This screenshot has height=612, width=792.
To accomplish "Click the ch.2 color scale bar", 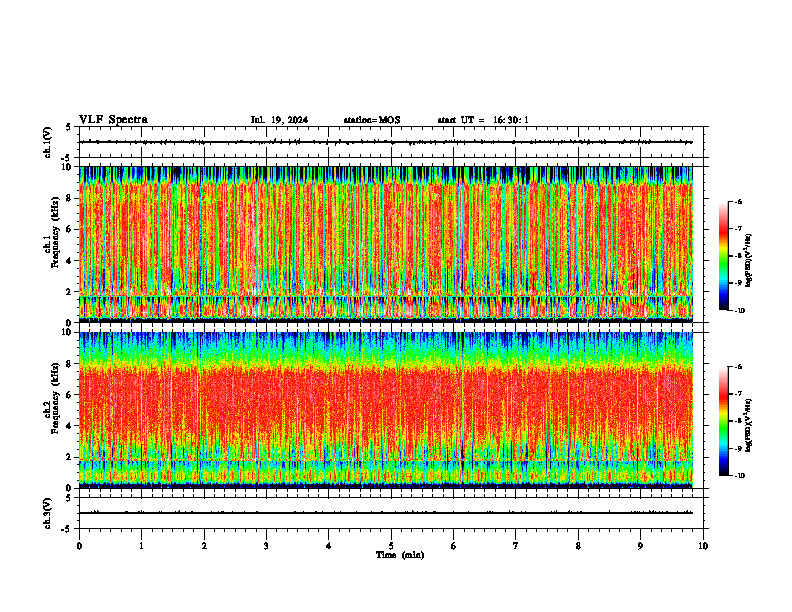I will tap(723, 421).
